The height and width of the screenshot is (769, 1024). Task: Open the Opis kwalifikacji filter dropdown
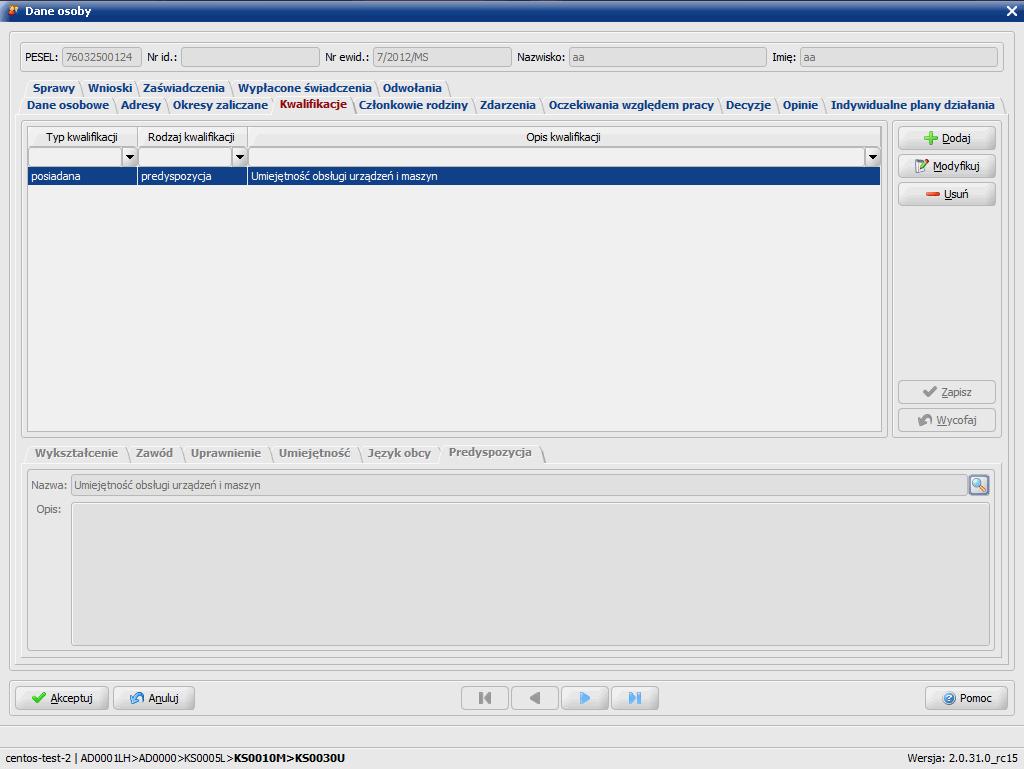pos(872,157)
